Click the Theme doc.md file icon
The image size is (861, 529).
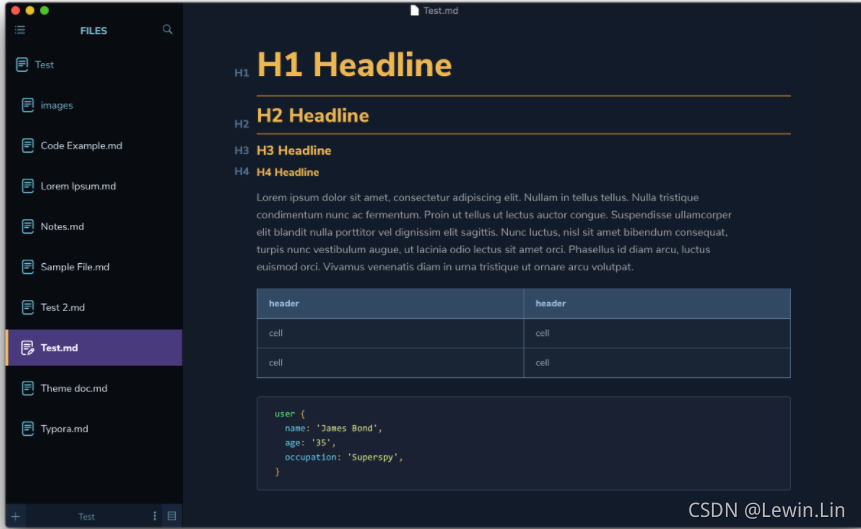27,388
